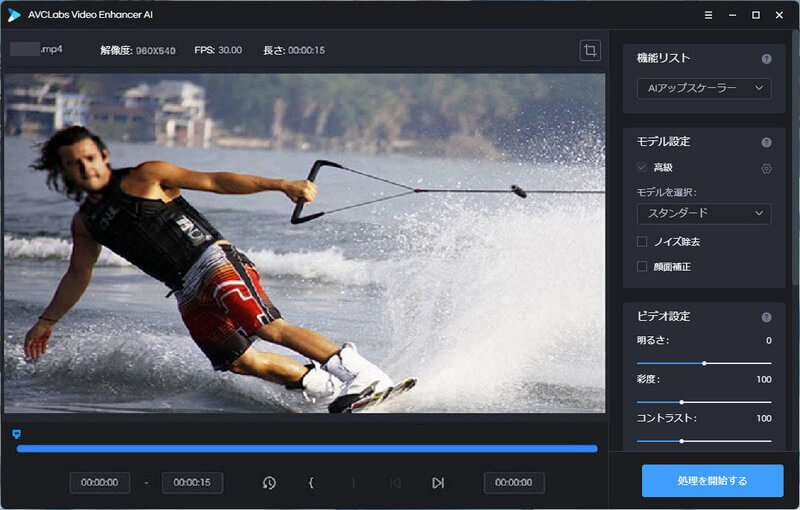
Task: Open help for ビデオ設定 section
Action: click(x=766, y=317)
